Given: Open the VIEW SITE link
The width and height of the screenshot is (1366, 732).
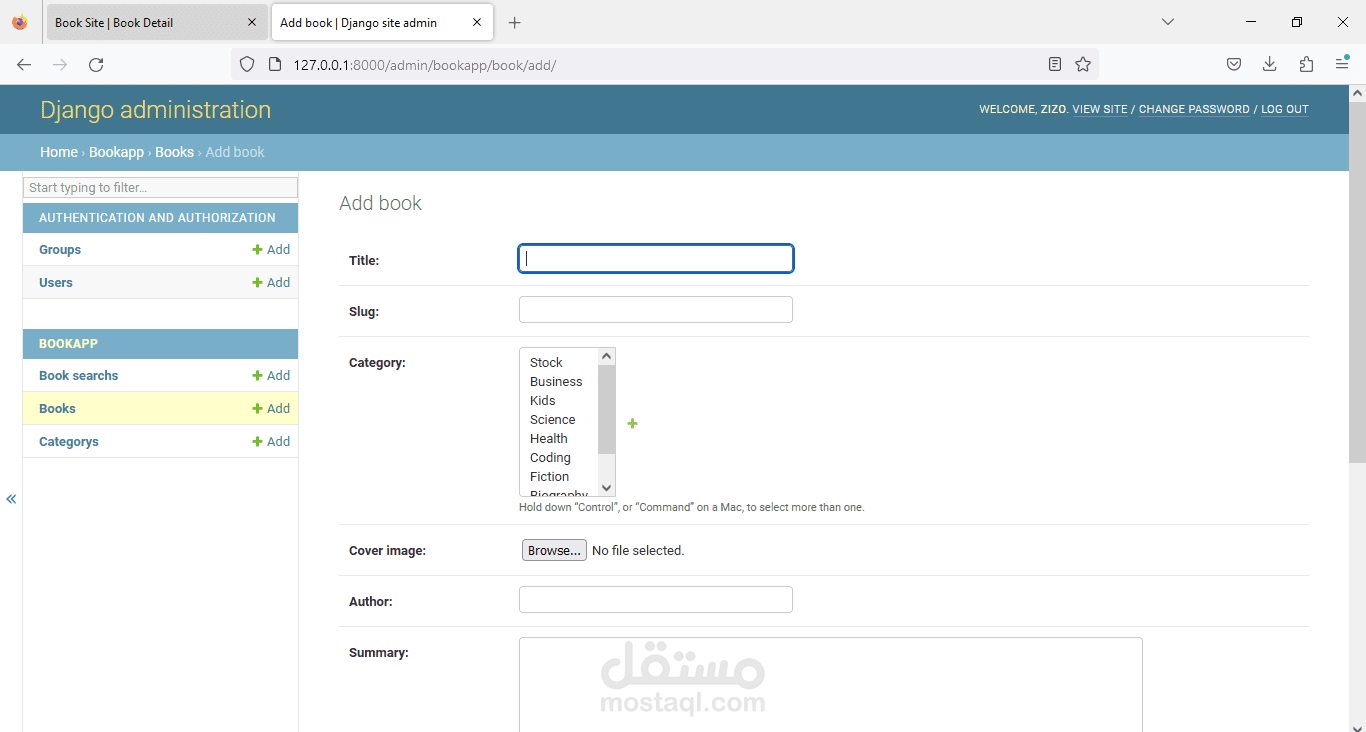Looking at the screenshot, I should [x=1100, y=110].
